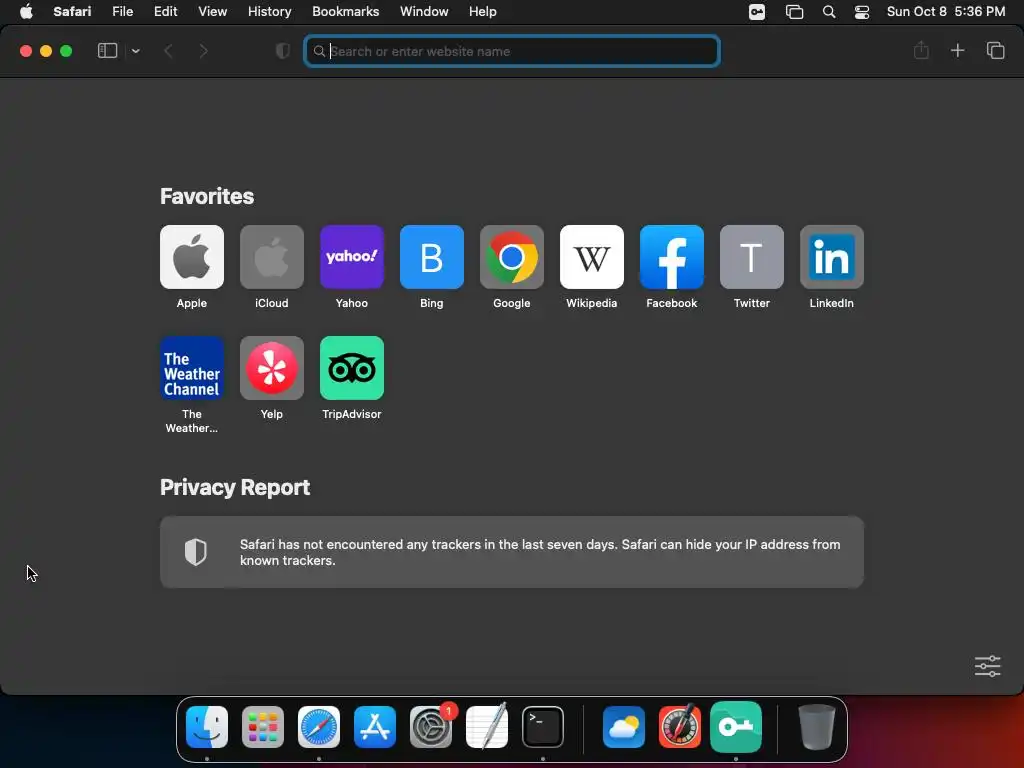Screen dimensions: 1024x768
Task: Open the Privacy Report card
Action: click(511, 552)
